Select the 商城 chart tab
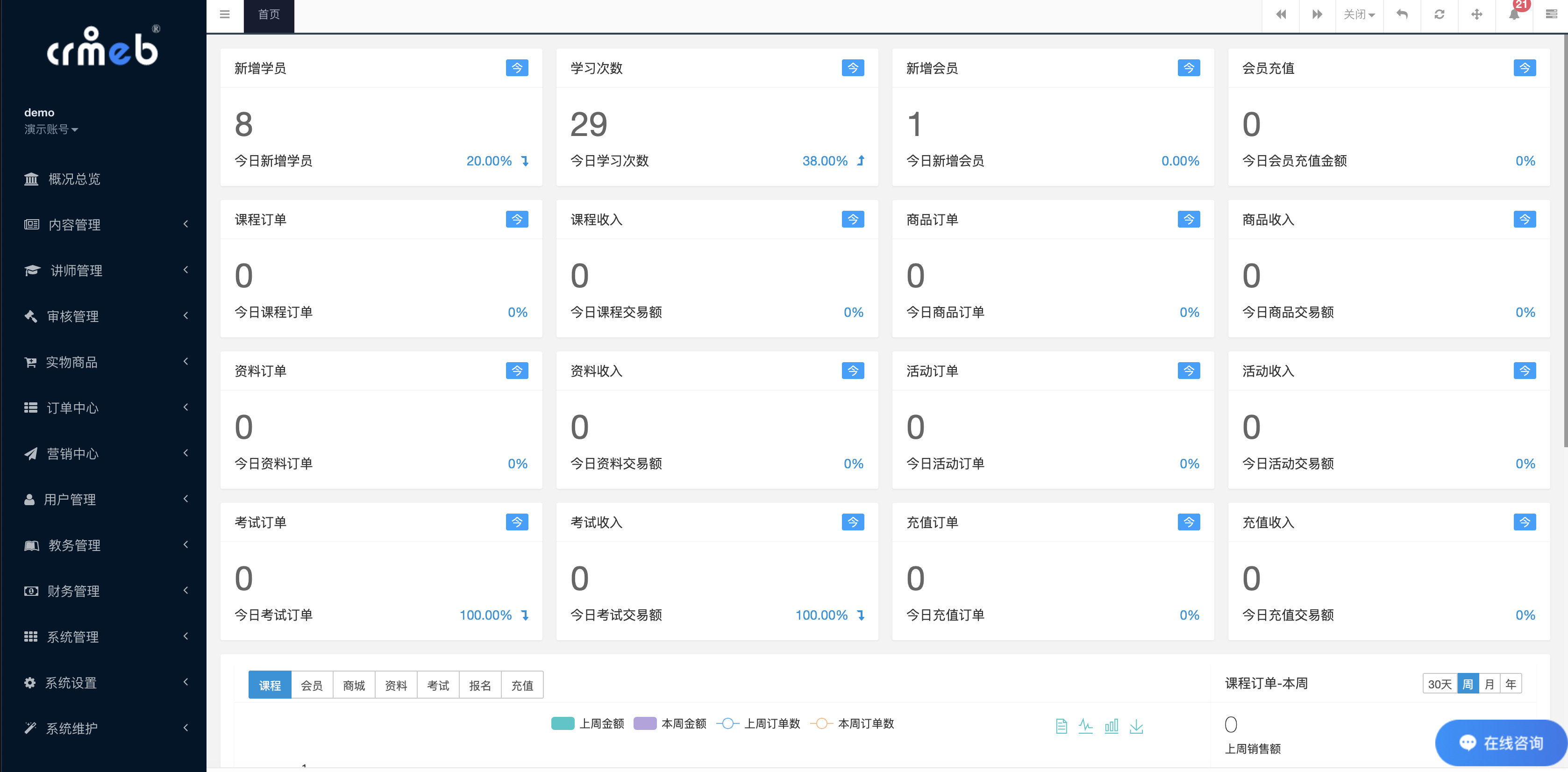 coord(354,685)
